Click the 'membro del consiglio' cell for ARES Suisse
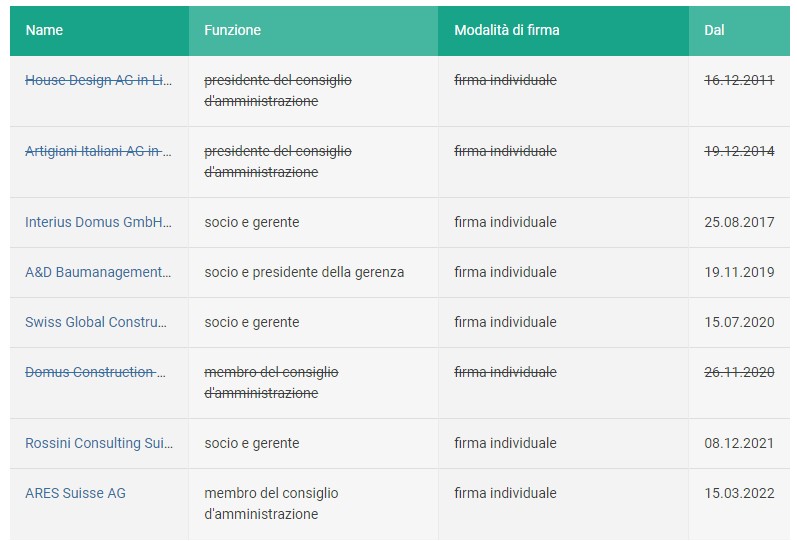Viewport: 797px width, 541px height. point(271,503)
